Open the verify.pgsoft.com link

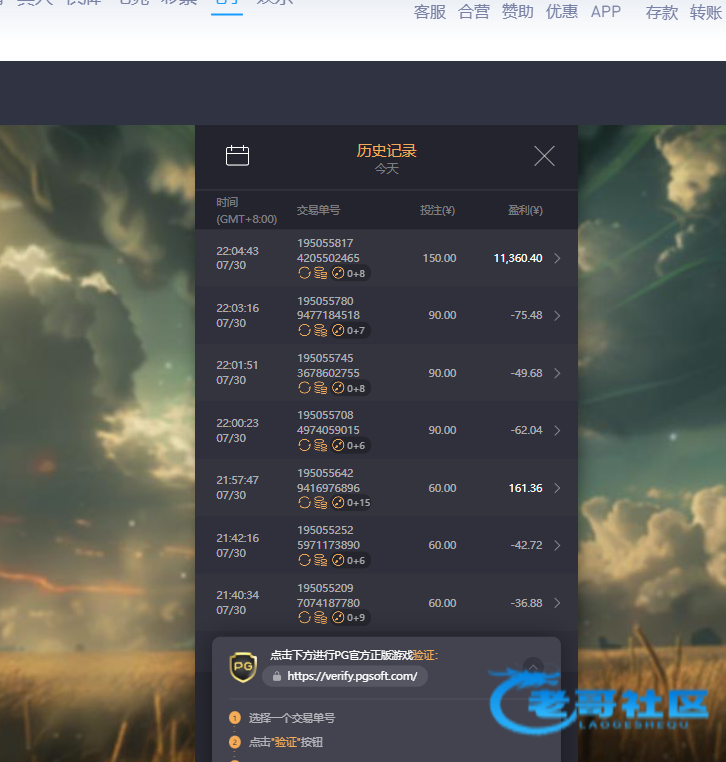tap(345, 676)
